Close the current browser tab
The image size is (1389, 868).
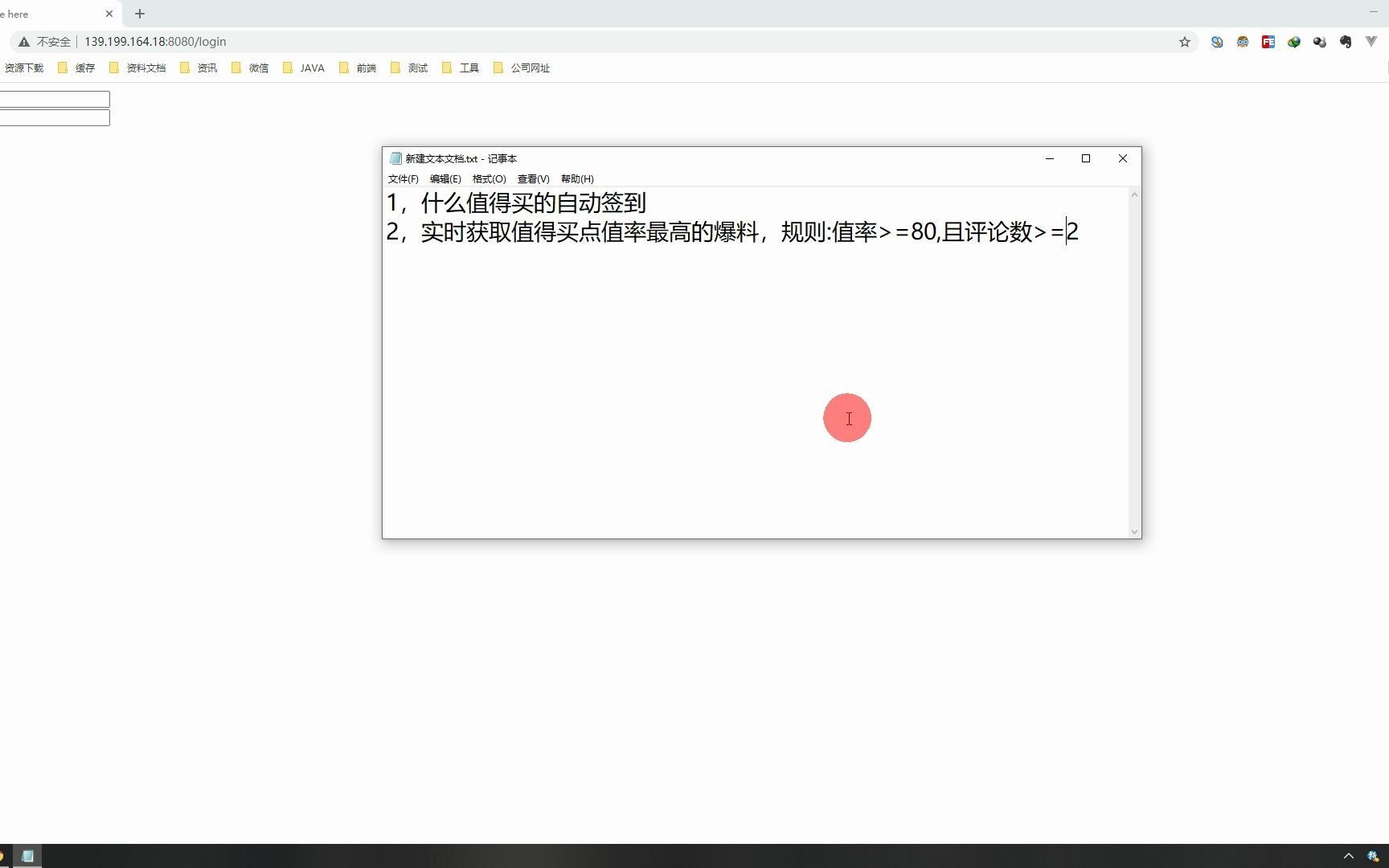[109, 14]
